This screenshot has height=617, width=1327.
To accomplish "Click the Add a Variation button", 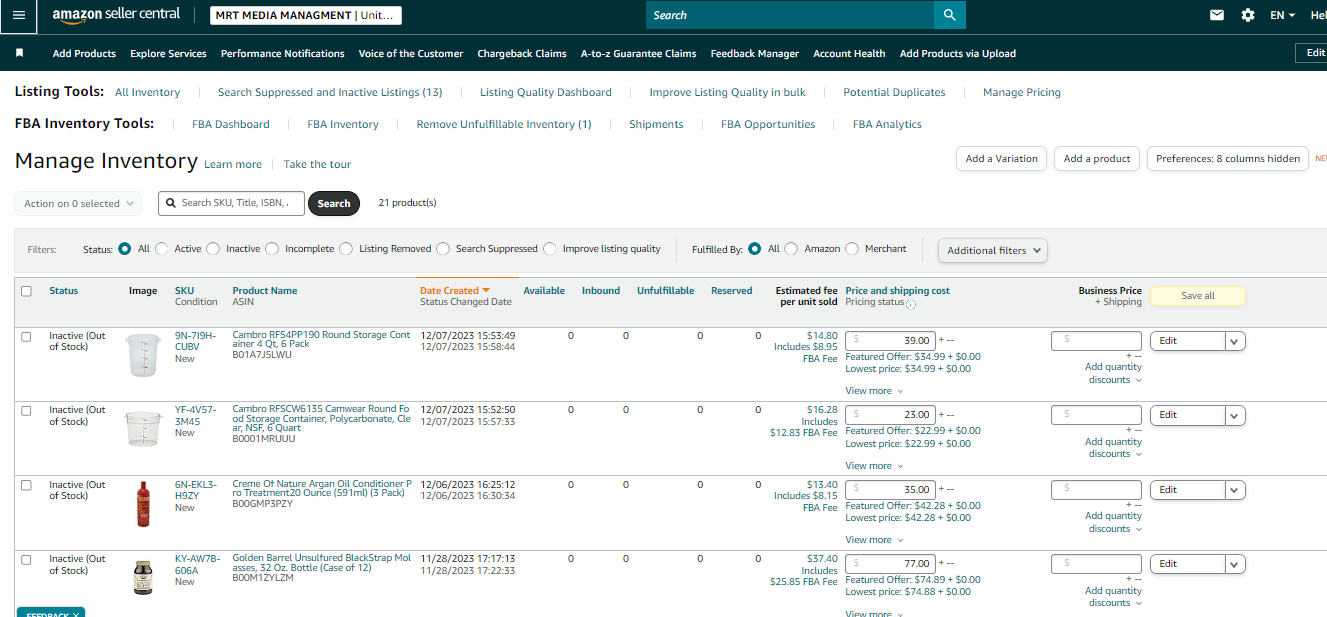I will point(1002,158).
